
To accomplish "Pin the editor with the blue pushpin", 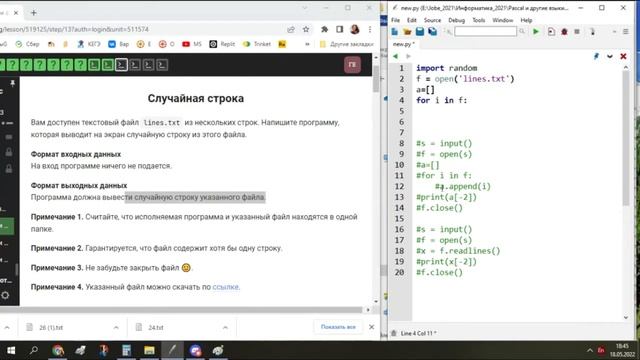I will pos(596,56).
